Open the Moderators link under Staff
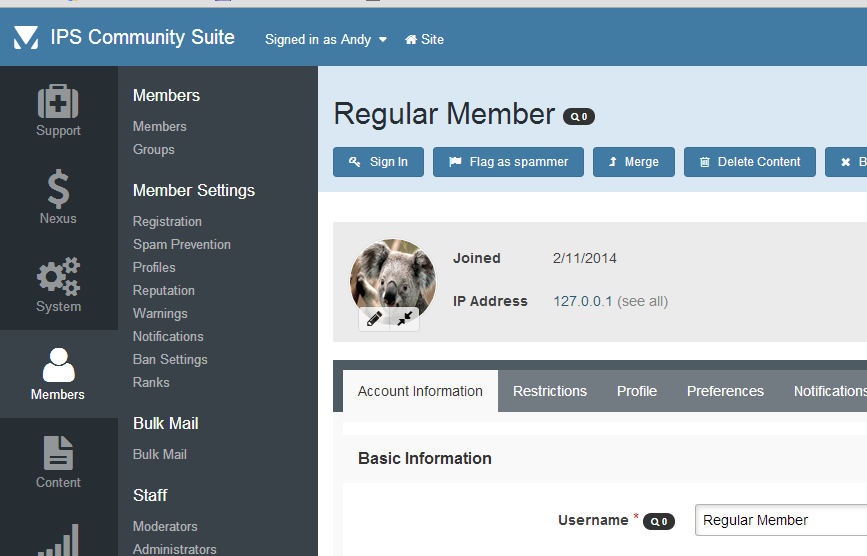The height and width of the screenshot is (556, 867). (165, 527)
